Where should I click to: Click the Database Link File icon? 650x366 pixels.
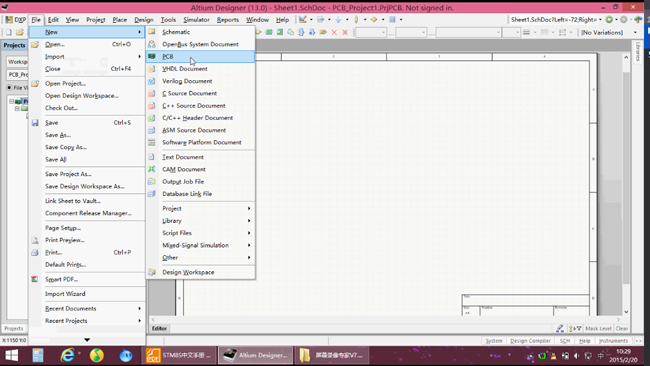coord(152,194)
